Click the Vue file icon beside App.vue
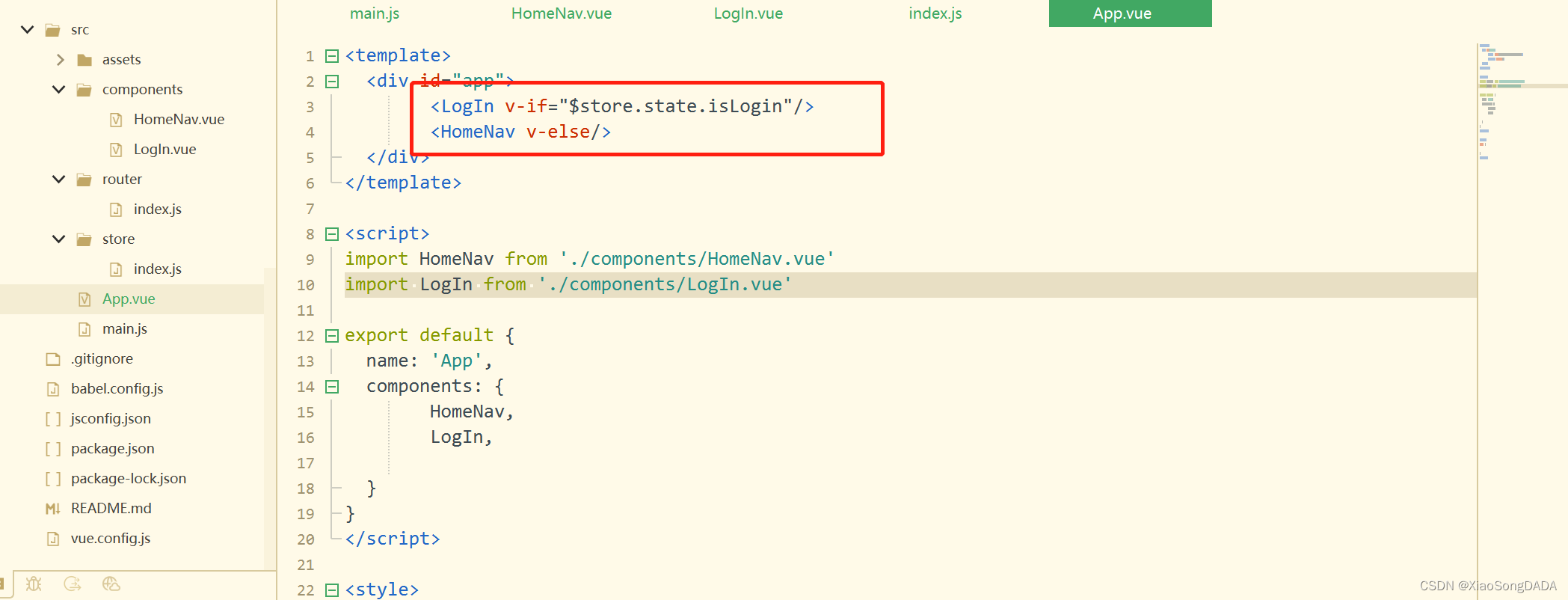This screenshot has width=1568, height=600. click(84, 299)
